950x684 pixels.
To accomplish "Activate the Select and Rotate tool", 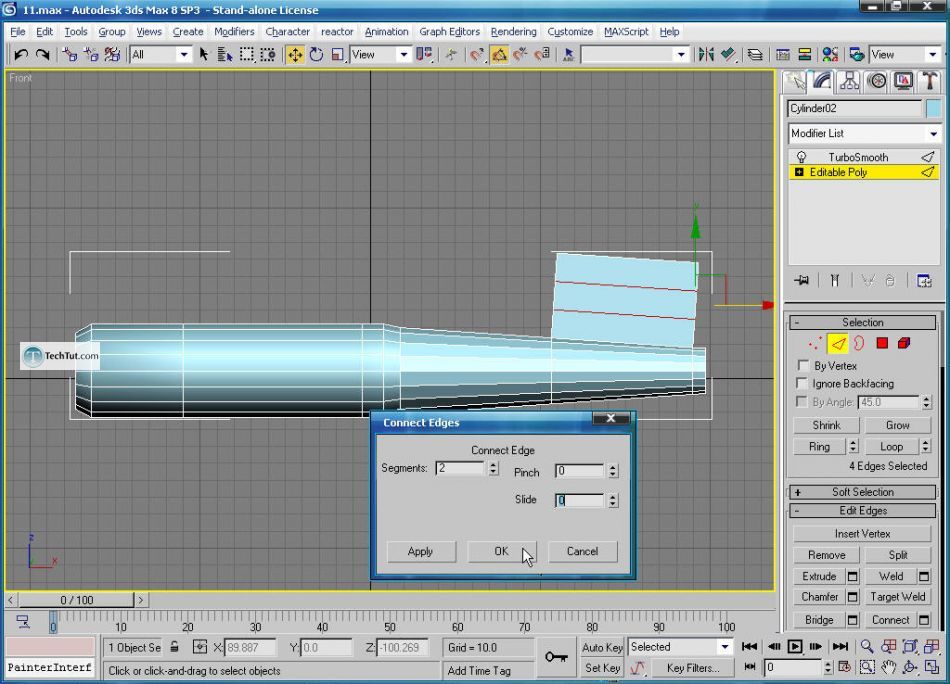I will [316, 55].
